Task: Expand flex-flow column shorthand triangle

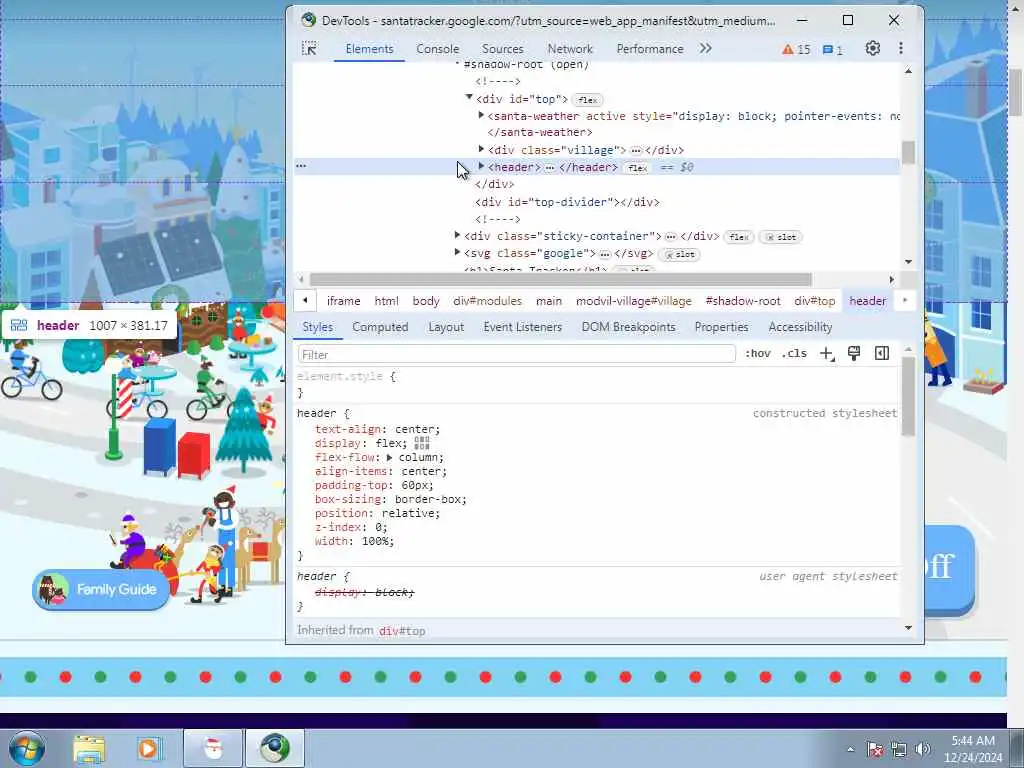Action: pos(389,457)
